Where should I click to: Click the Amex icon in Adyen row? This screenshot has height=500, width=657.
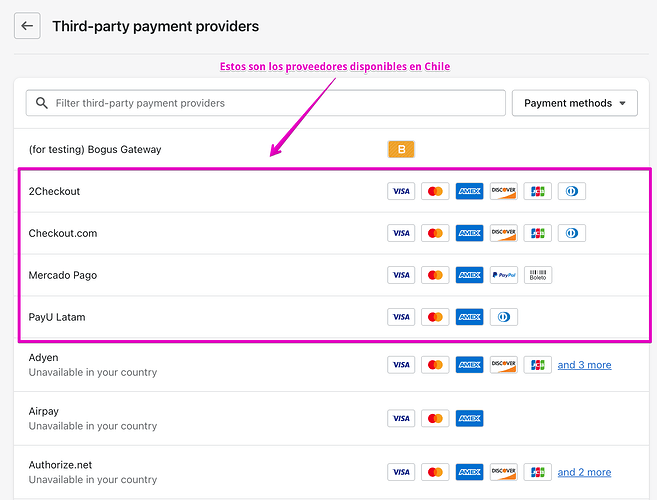click(x=469, y=365)
